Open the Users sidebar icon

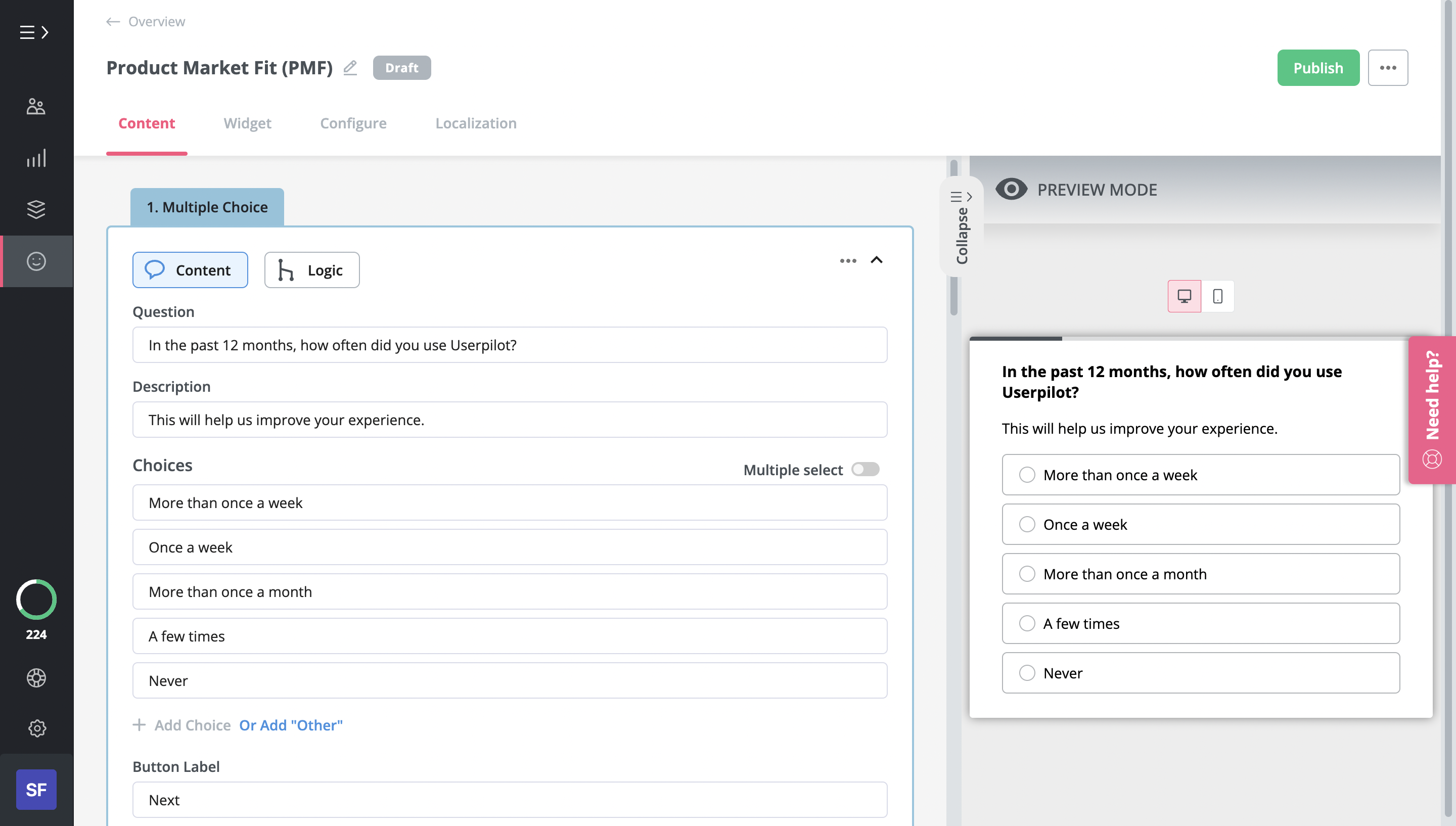(x=36, y=106)
